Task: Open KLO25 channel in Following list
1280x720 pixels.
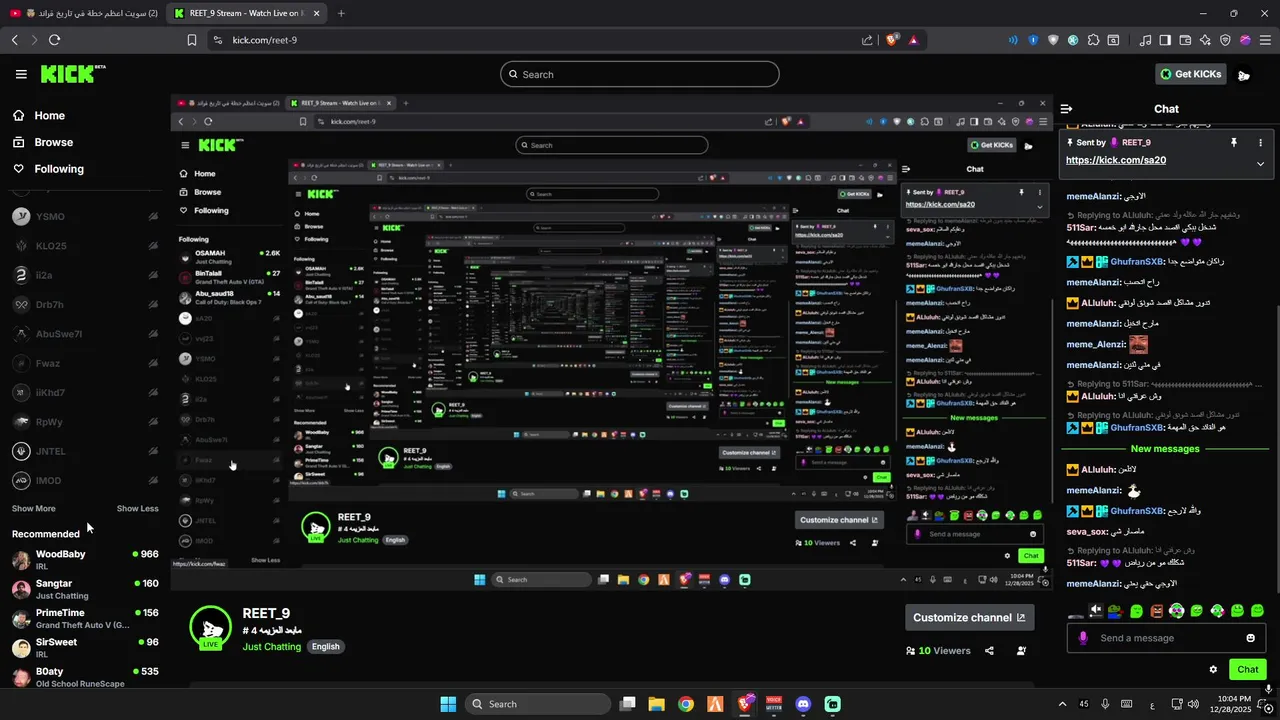Action: click(x=84, y=246)
